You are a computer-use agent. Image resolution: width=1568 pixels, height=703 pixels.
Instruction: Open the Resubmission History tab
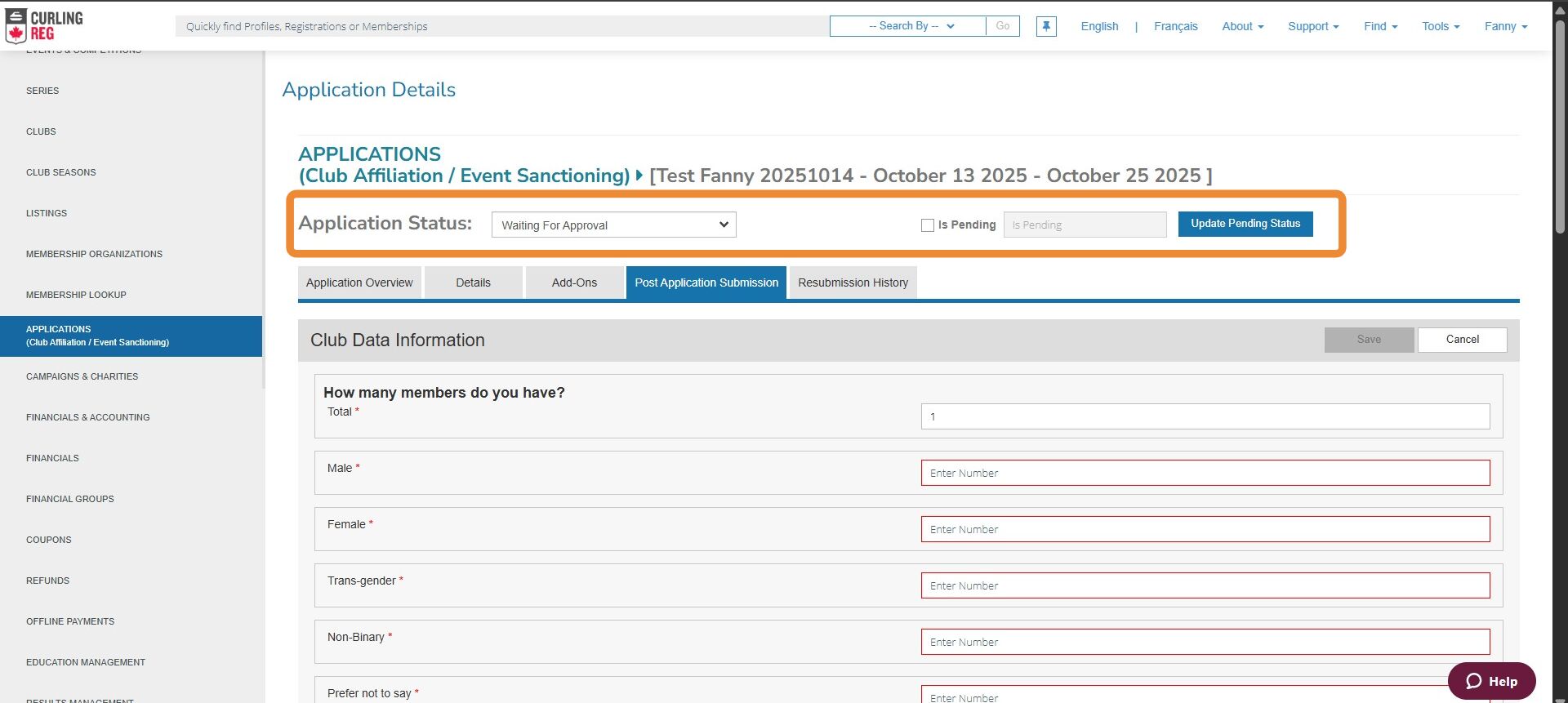(853, 283)
